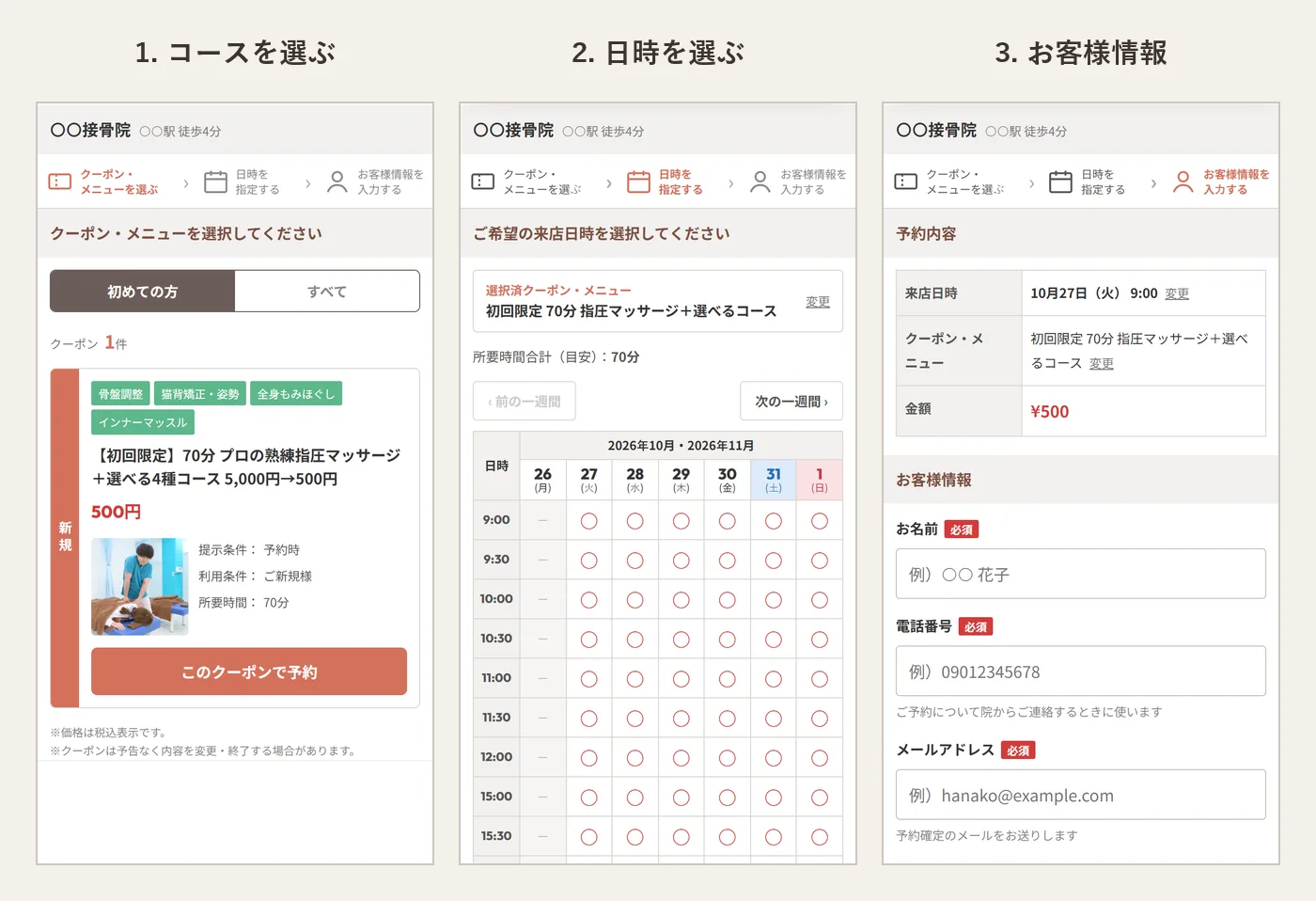This screenshot has height=901, width=1316.
Task: Click the person icon on the date-selection screen
Action: point(760,182)
